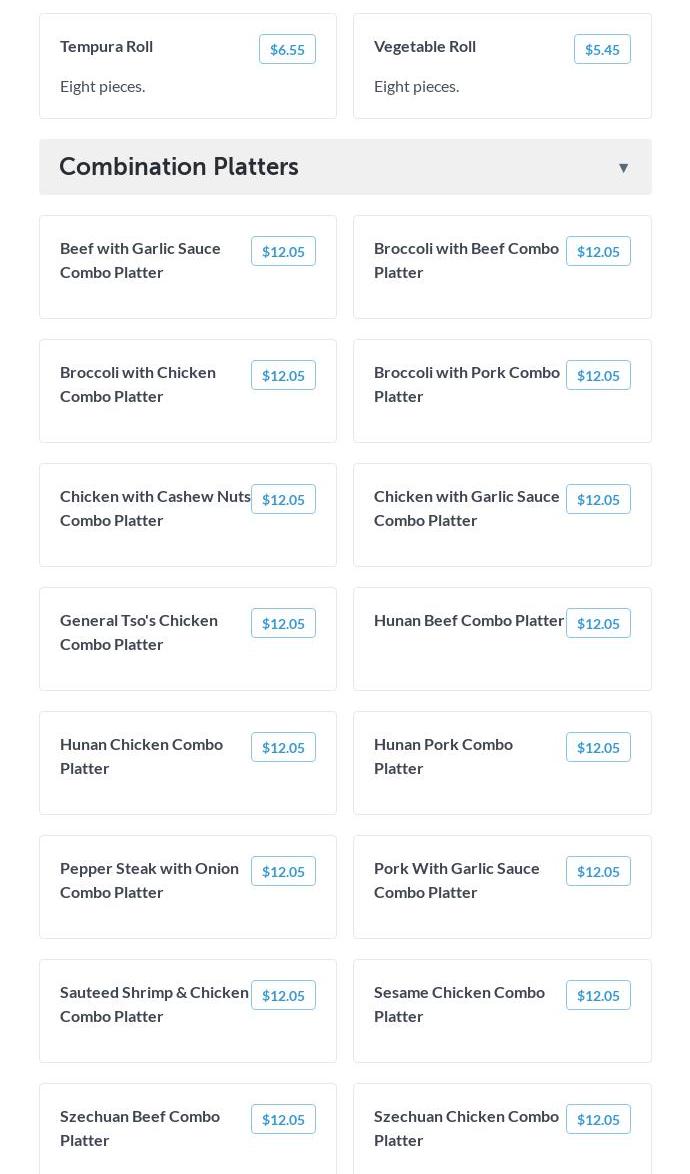This screenshot has height=1174, width=690.
Task: Click price for Chicken with Garlic Sauce Combo
Action: click(x=598, y=499)
